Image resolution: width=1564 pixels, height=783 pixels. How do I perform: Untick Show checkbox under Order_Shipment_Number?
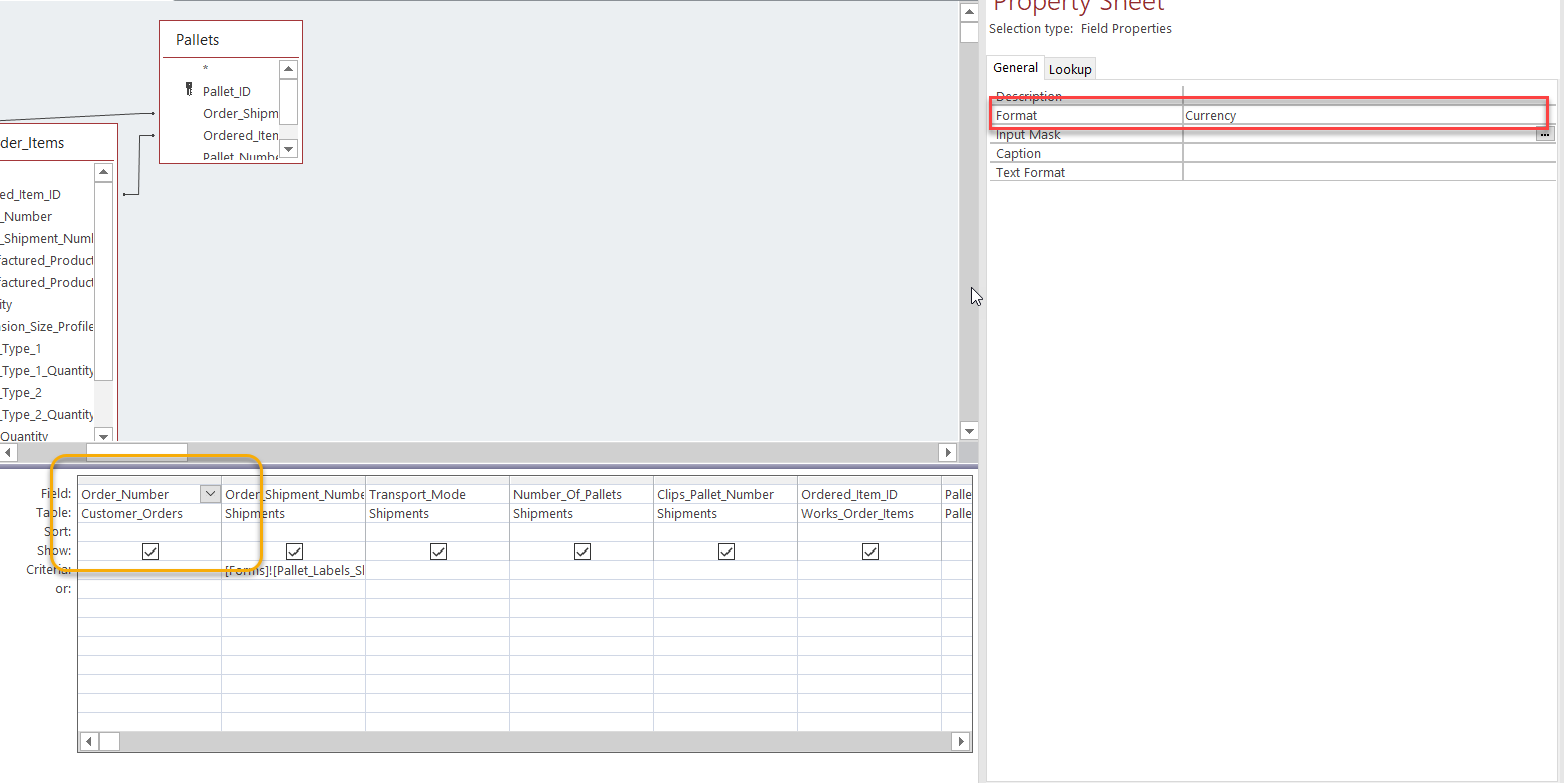tap(294, 551)
